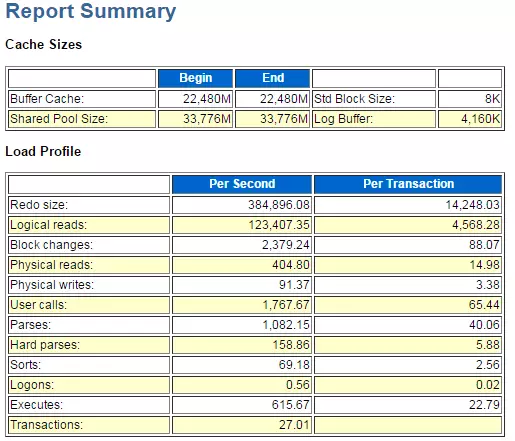Click Transactions per second value 27.01

[294, 425]
